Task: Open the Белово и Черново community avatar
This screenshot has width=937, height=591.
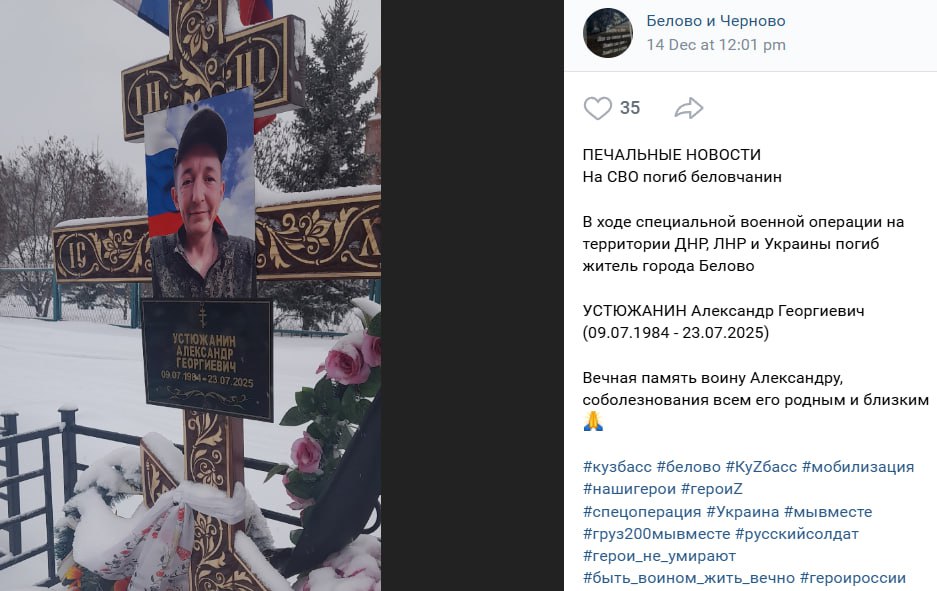Action: (608, 33)
